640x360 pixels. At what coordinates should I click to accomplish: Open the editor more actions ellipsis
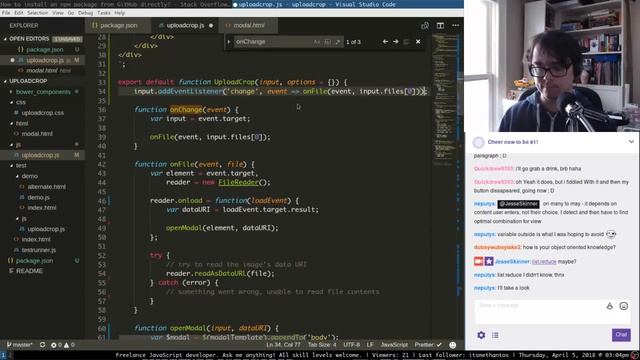tap(456, 26)
